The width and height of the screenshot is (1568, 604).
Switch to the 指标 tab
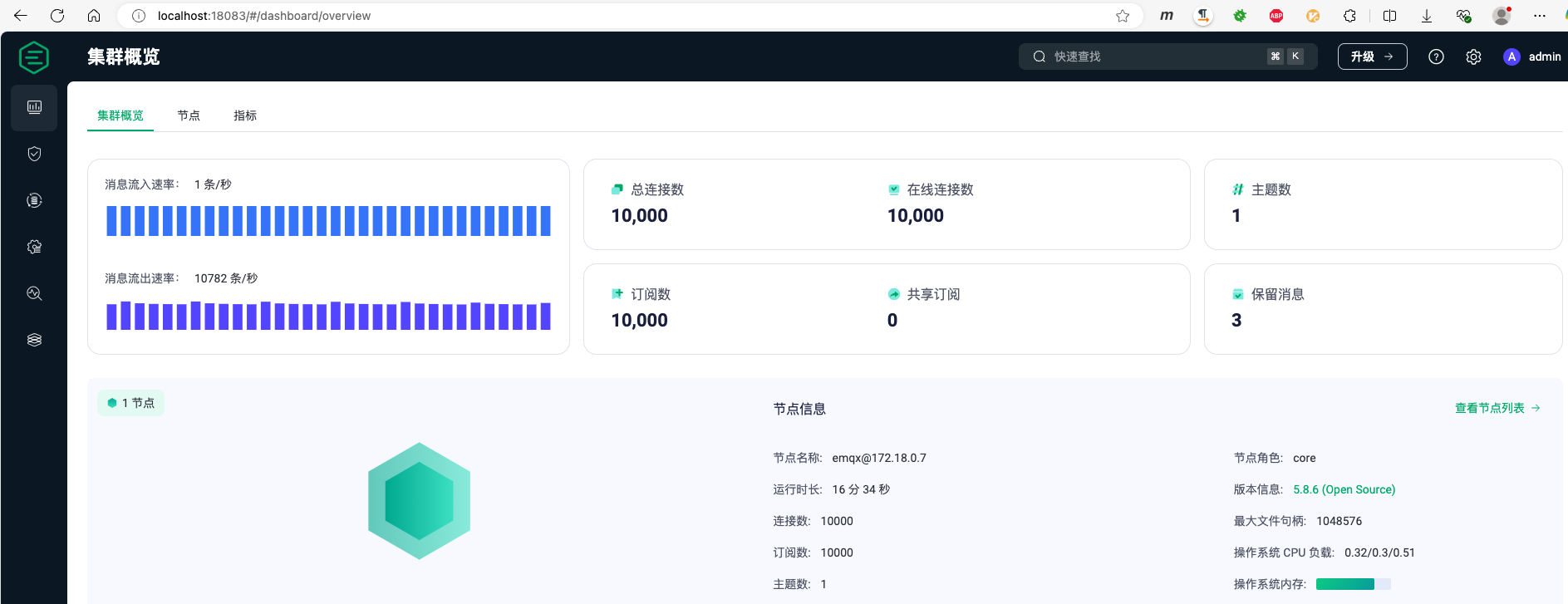245,115
